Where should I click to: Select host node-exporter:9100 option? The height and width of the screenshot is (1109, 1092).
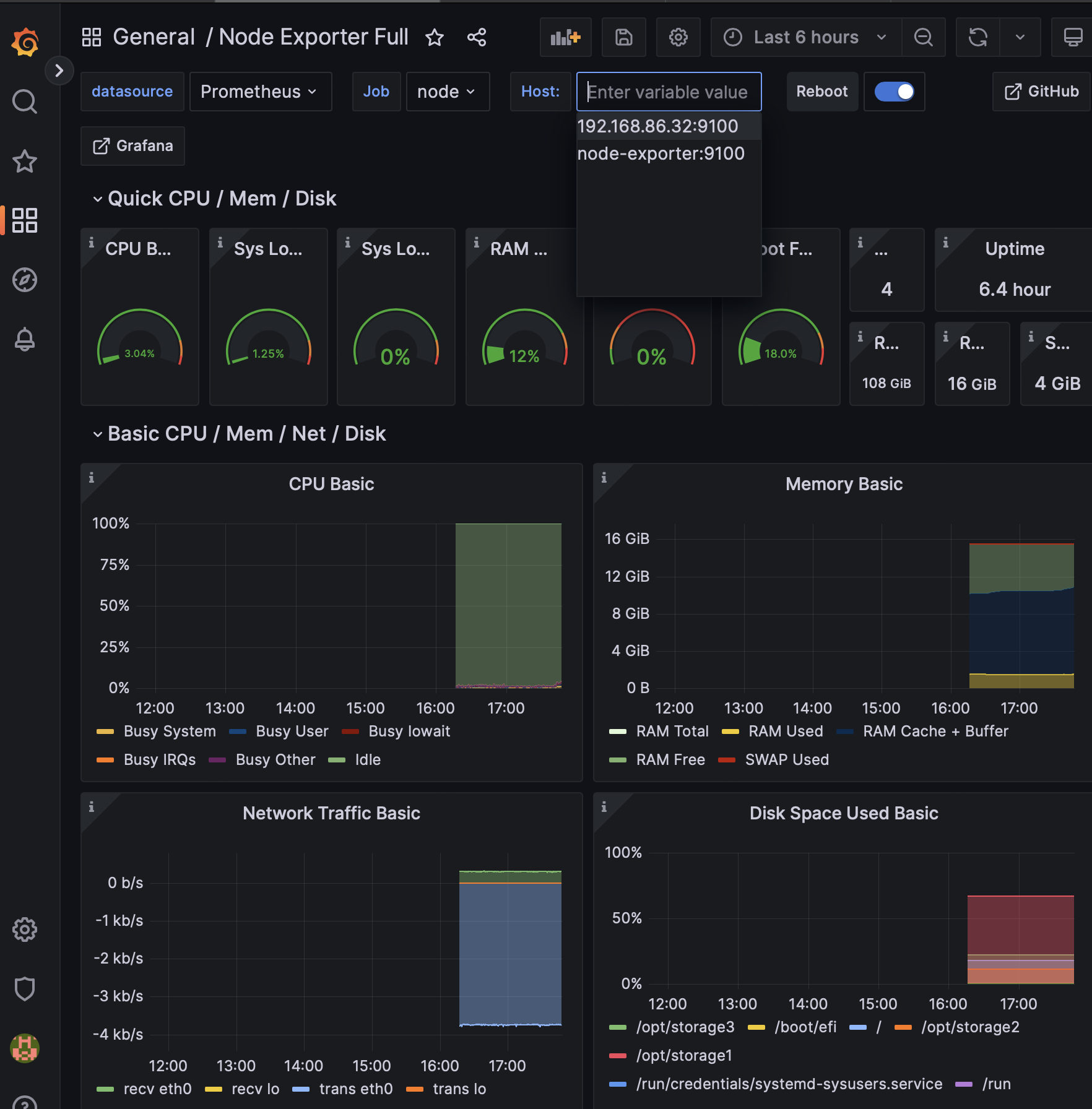669,153
